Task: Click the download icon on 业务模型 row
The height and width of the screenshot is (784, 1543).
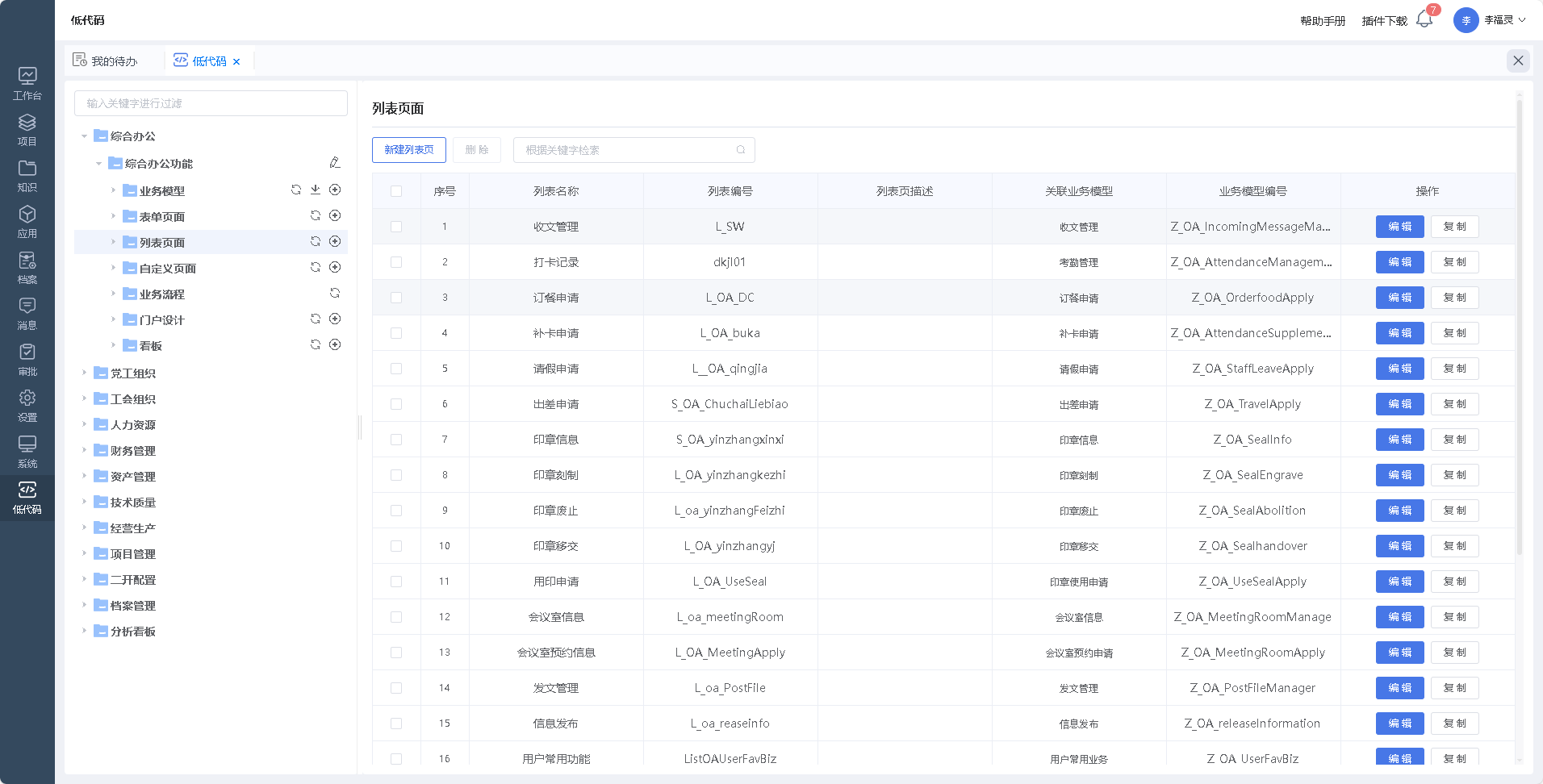Action: (316, 190)
